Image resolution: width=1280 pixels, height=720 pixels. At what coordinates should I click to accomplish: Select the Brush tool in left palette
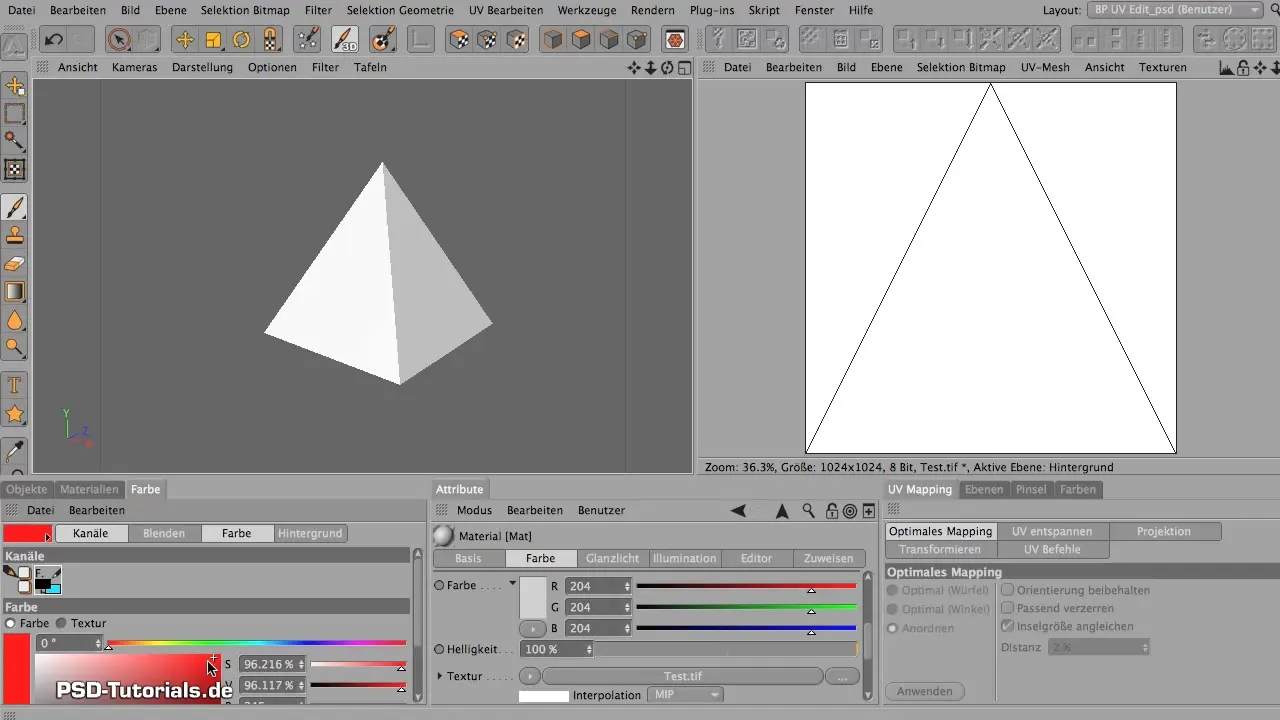(x=15, y=207)
